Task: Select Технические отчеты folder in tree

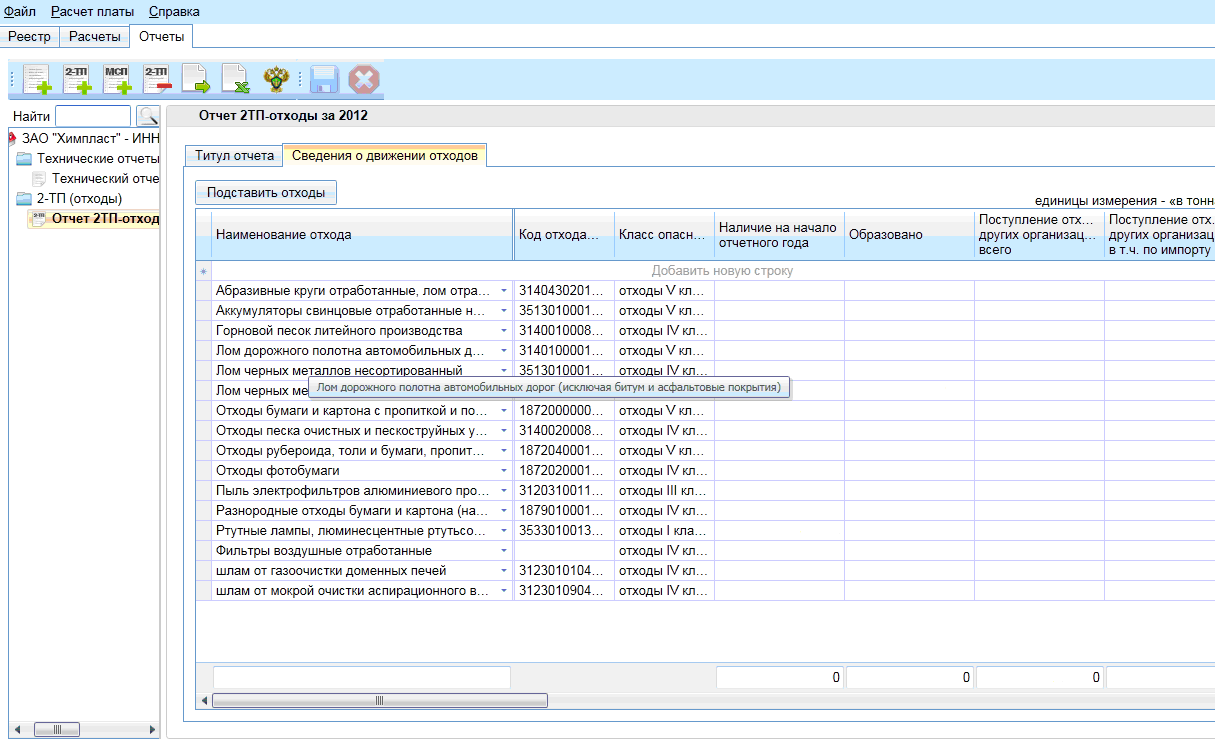Action: [98, 158]
